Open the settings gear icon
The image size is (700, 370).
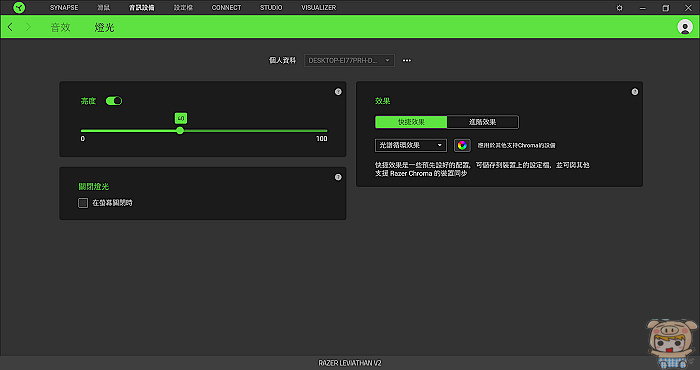619,8
